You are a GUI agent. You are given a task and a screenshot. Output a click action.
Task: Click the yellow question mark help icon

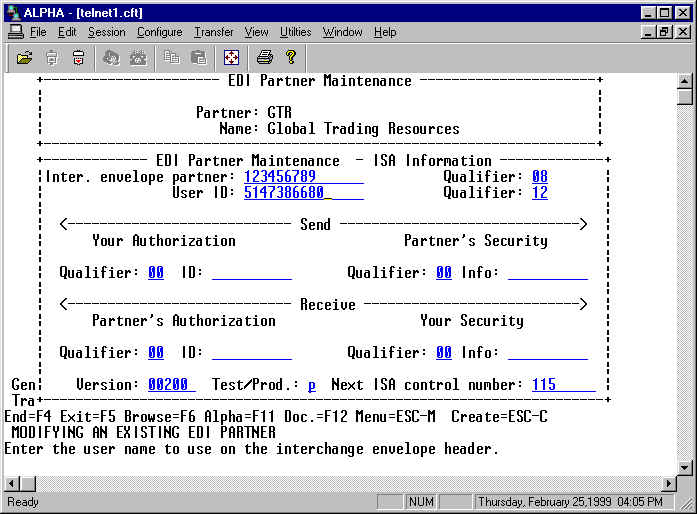[x=291, y=57]
